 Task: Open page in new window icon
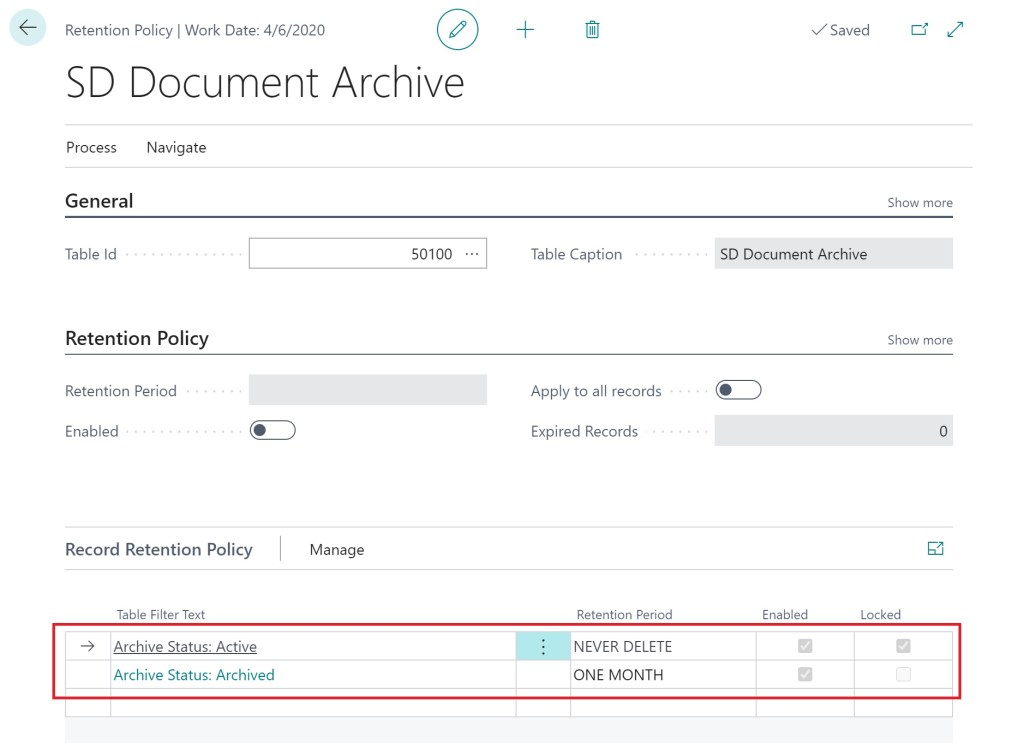919,30
